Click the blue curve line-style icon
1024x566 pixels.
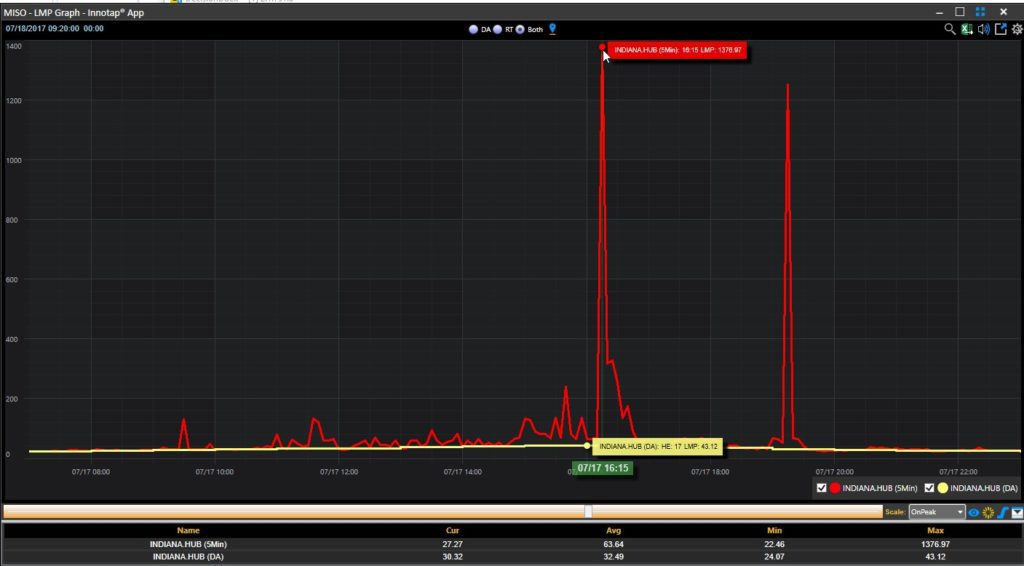pos(1003,512)
